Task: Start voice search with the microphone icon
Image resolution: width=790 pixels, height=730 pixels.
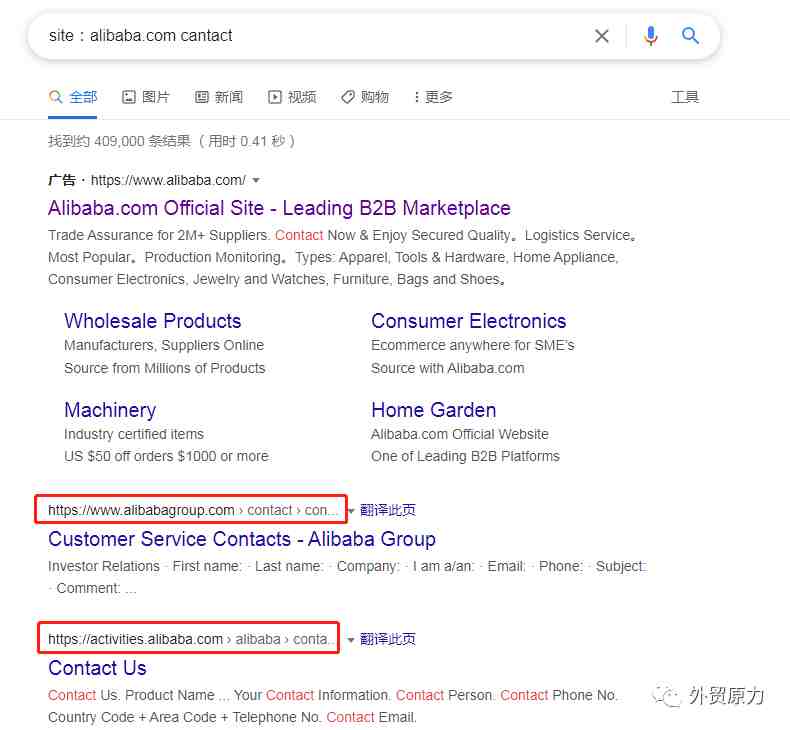Action: (650, 36)
